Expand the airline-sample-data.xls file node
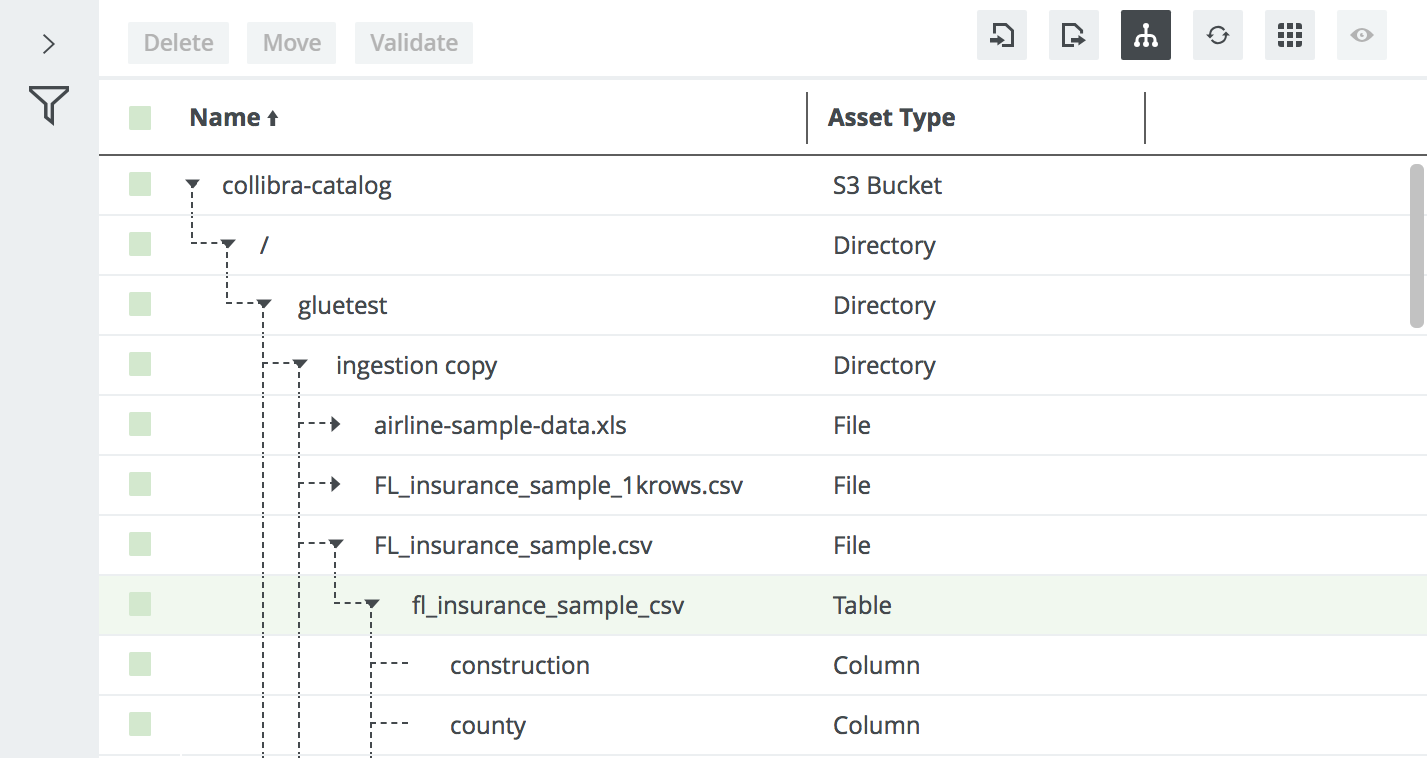The height and width of the screenshot is (759, 1427). pos(337,425)
